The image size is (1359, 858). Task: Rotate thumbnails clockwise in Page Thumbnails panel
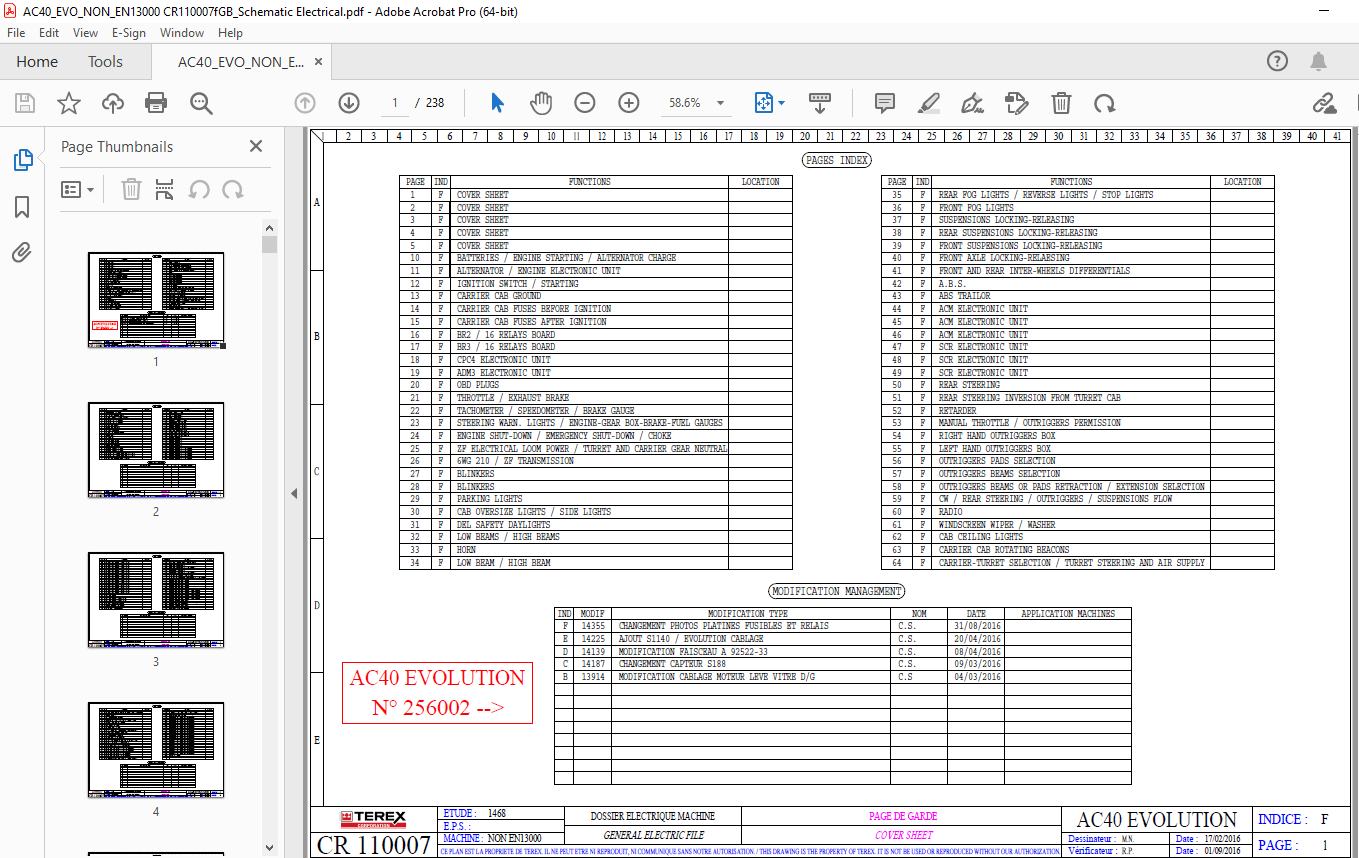coord(233,189)
